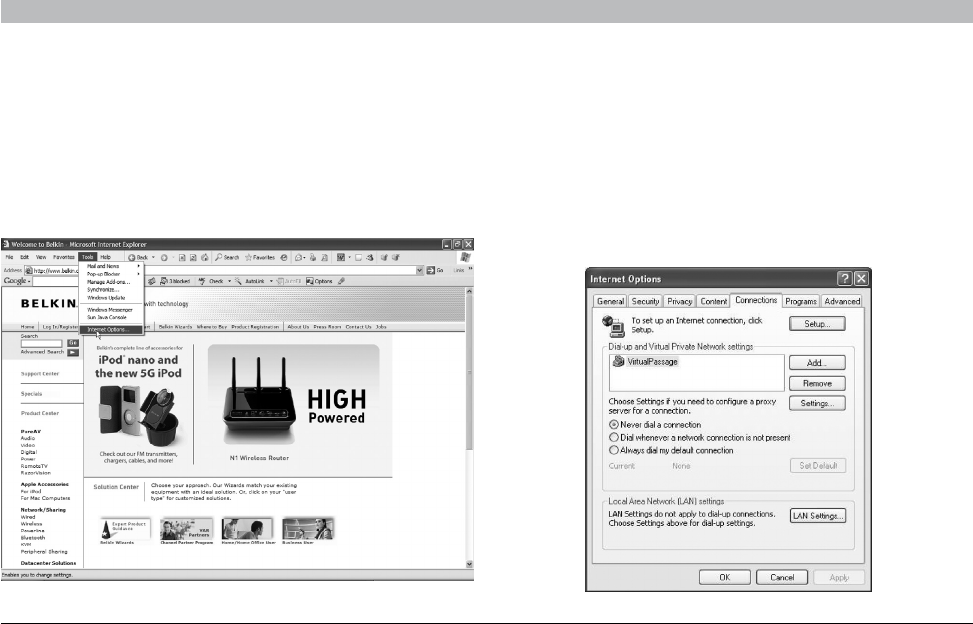Select 'Always dial my default connection'

[614, 450]
